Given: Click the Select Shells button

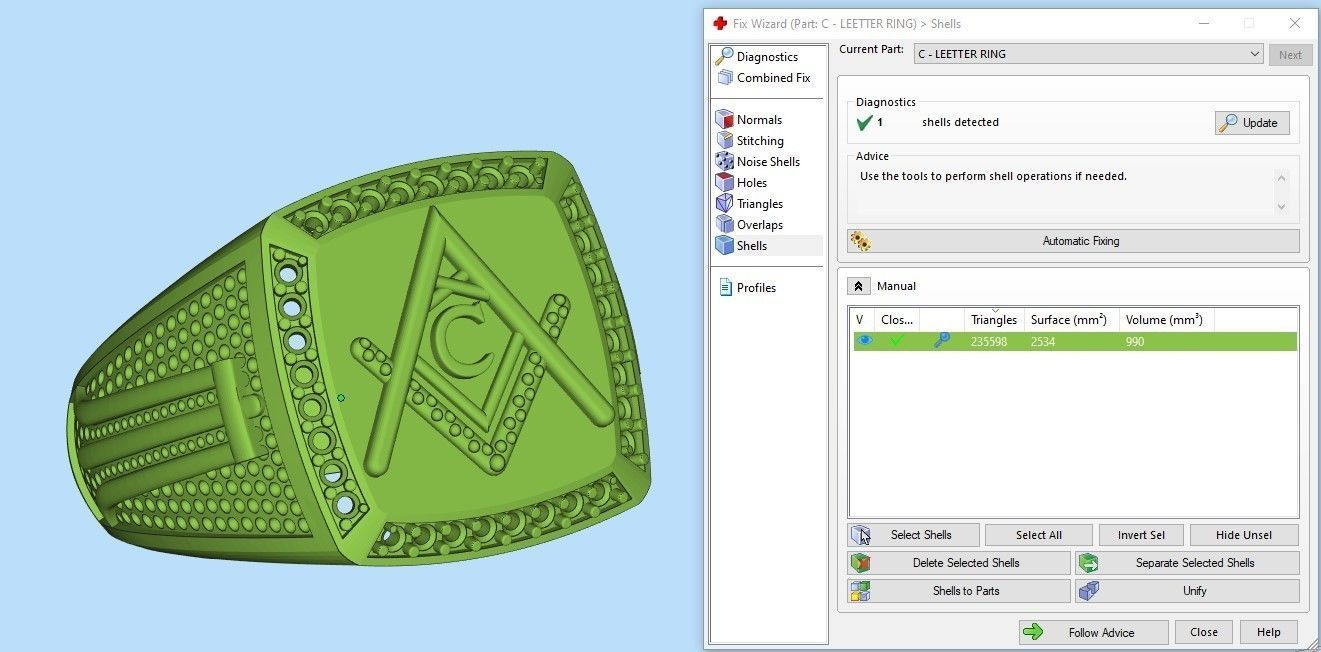Looking at the screenshot, I should [913, 535].
